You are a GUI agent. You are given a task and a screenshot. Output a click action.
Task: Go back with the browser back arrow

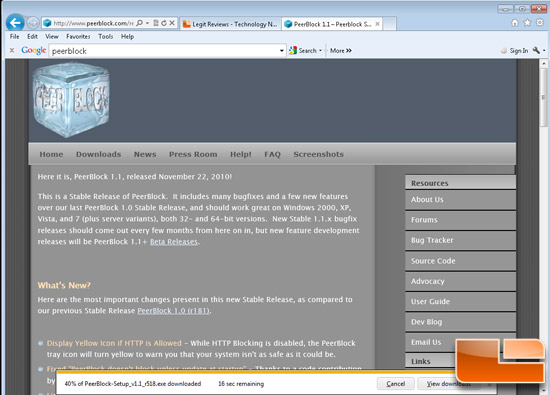pos(15,23)
